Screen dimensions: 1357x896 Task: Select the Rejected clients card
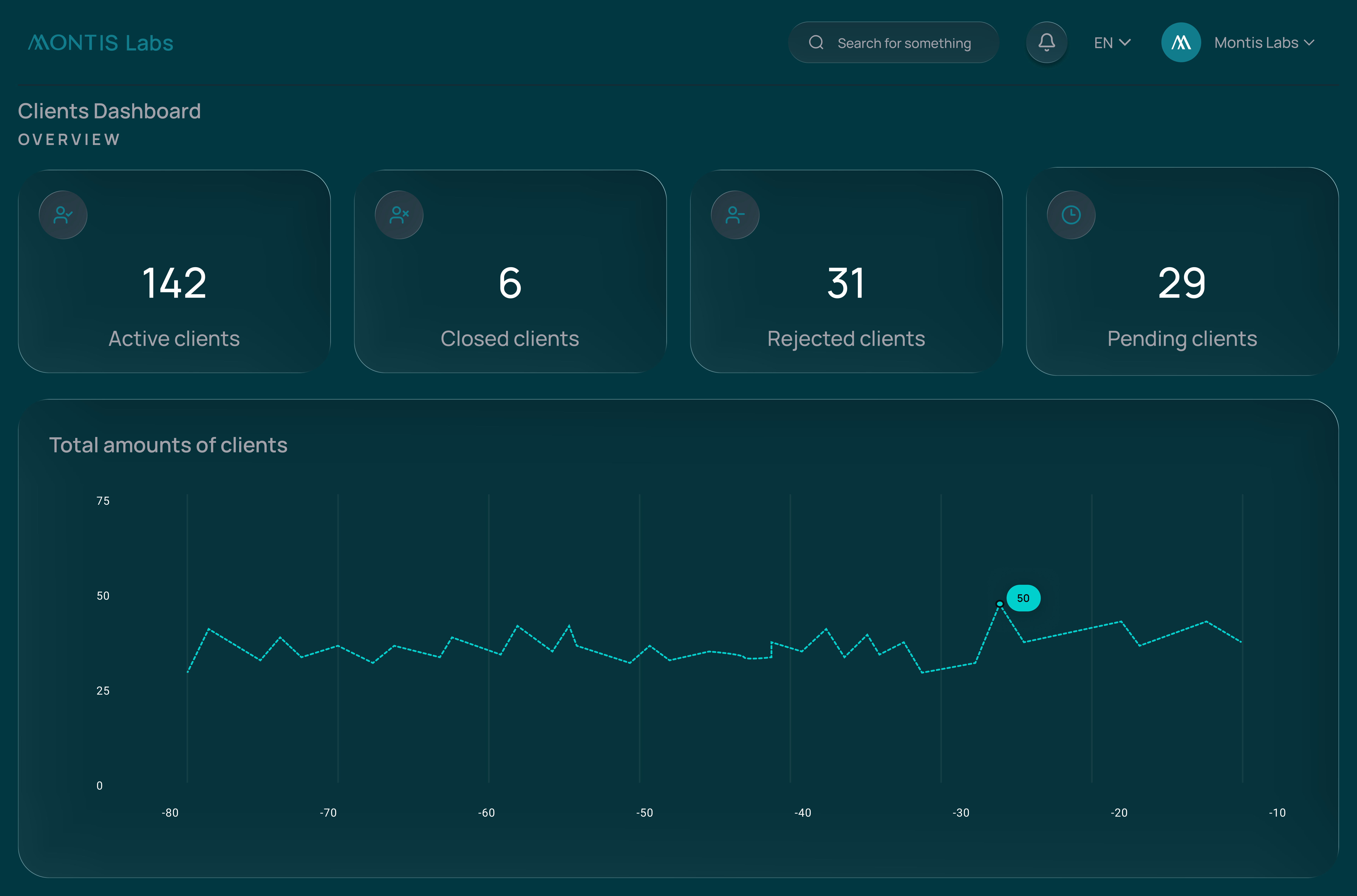click(x=846, y=271)
